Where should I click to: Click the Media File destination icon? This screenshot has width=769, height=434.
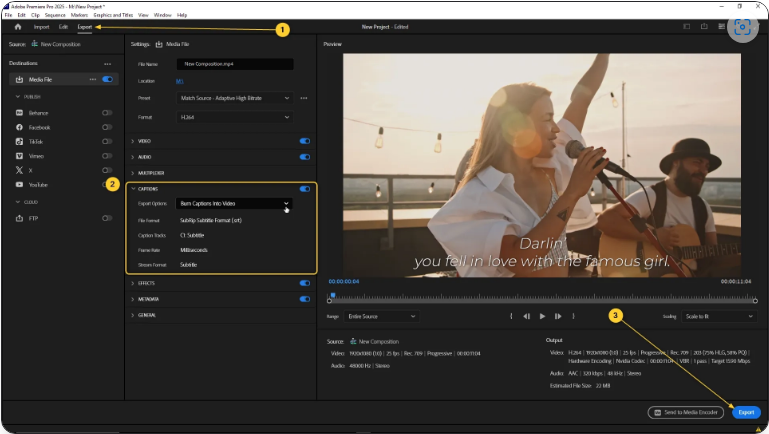19,79
